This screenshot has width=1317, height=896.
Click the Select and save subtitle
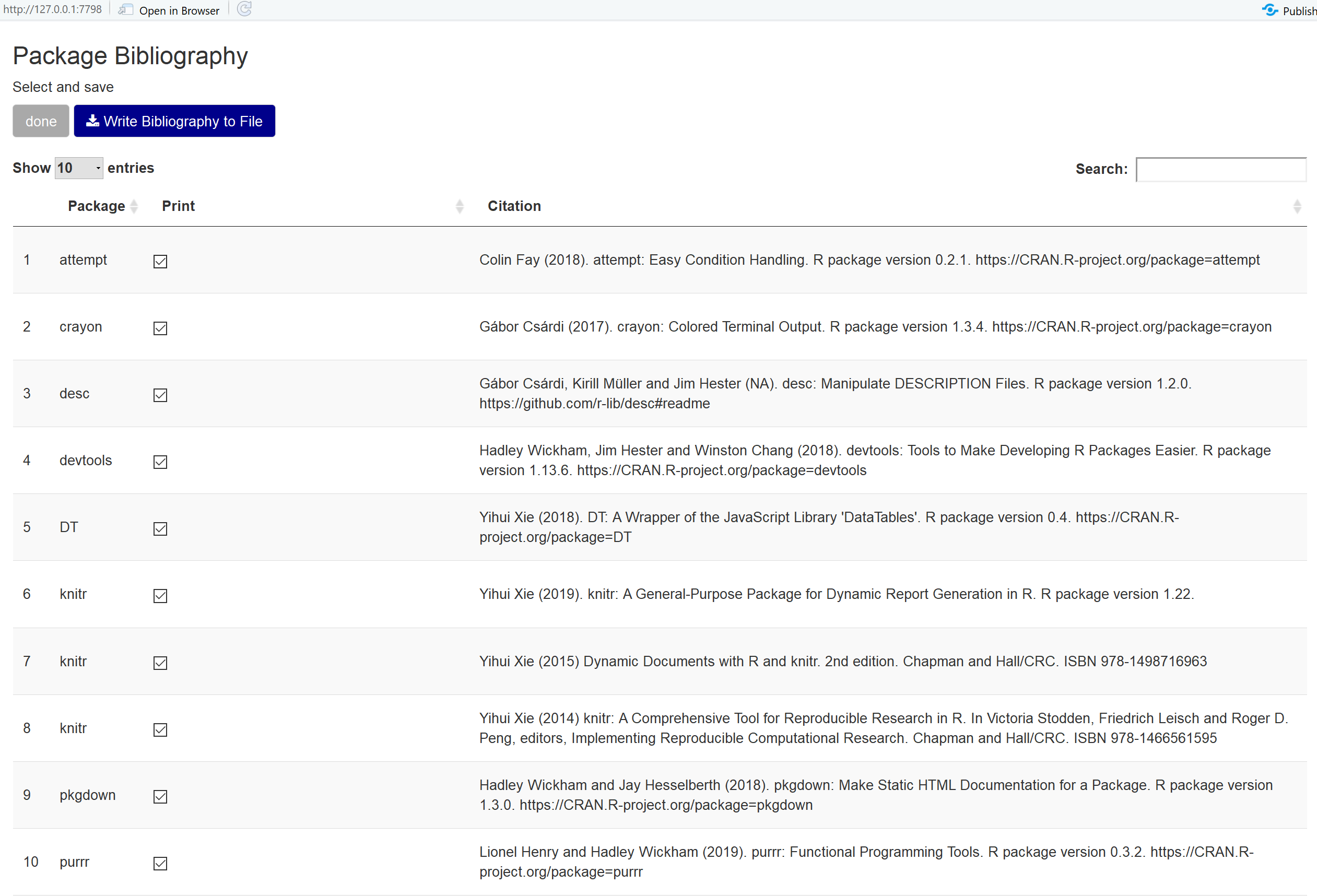[63, 87]
